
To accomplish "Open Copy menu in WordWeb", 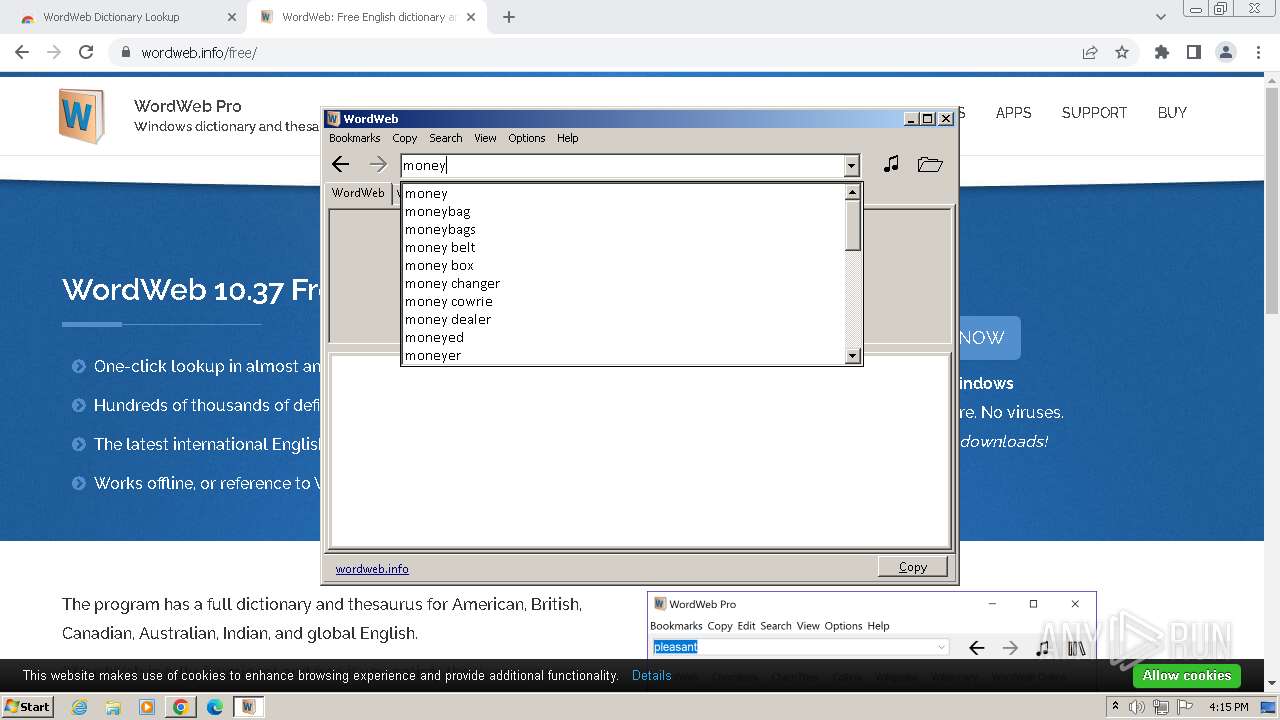I will pyautogui.click(x=405, y=138).
